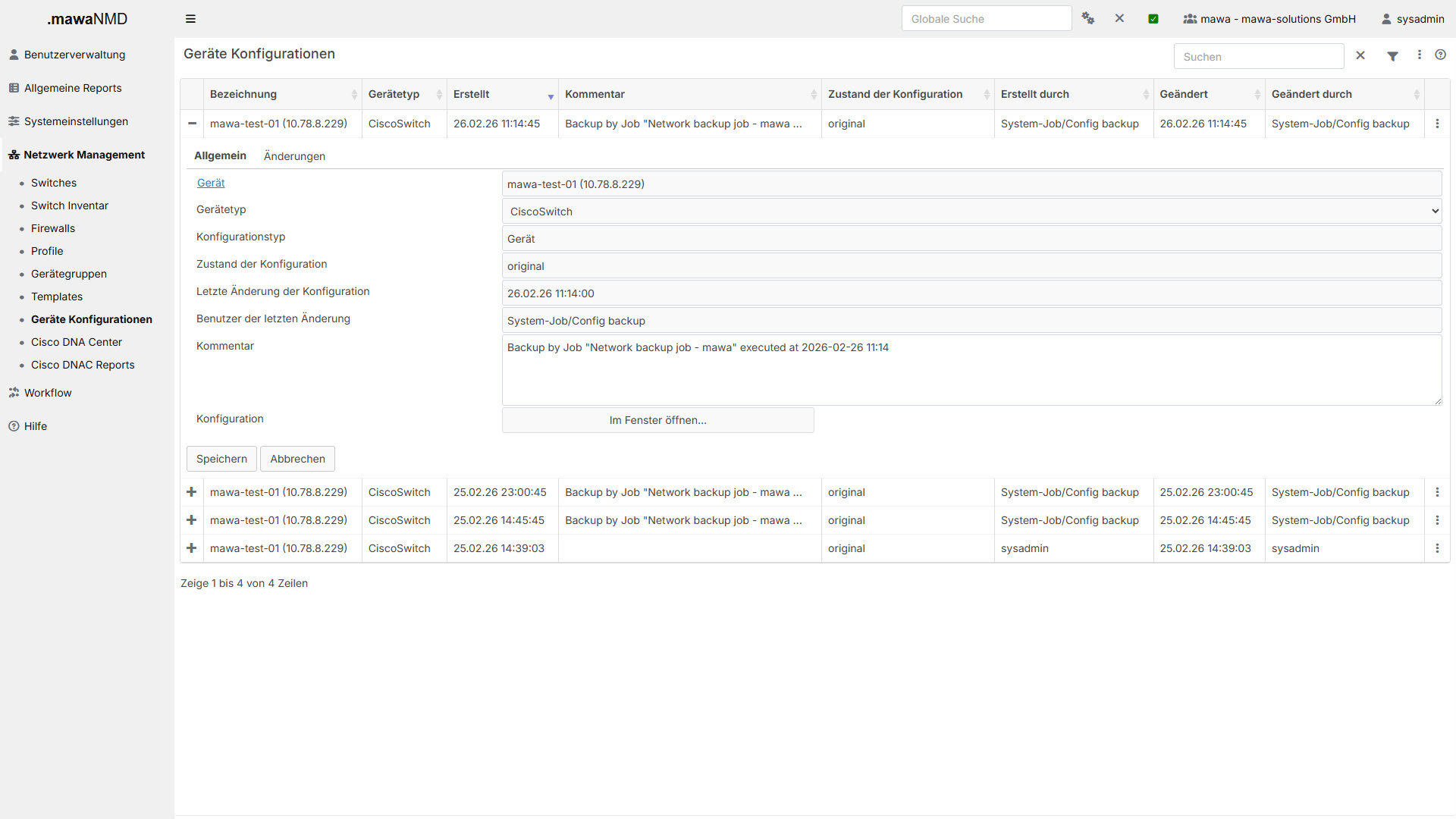Open Cisco DNA Center in sidebar
The width and height of the screenshot is (1456, 819).
(x=77, y=342)
